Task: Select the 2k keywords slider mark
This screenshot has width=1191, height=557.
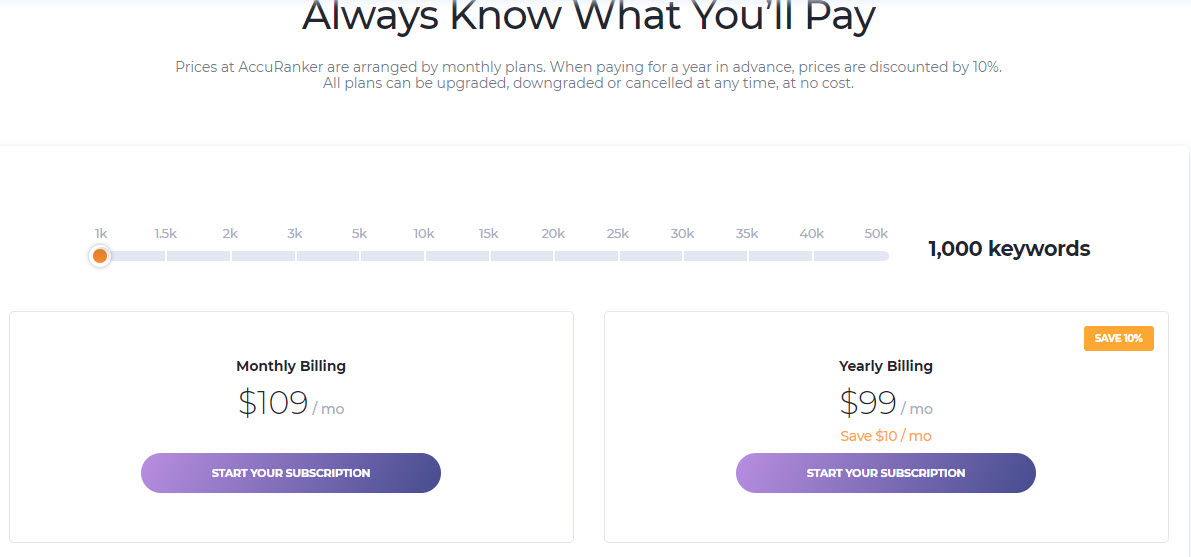Action: (230, 234)
